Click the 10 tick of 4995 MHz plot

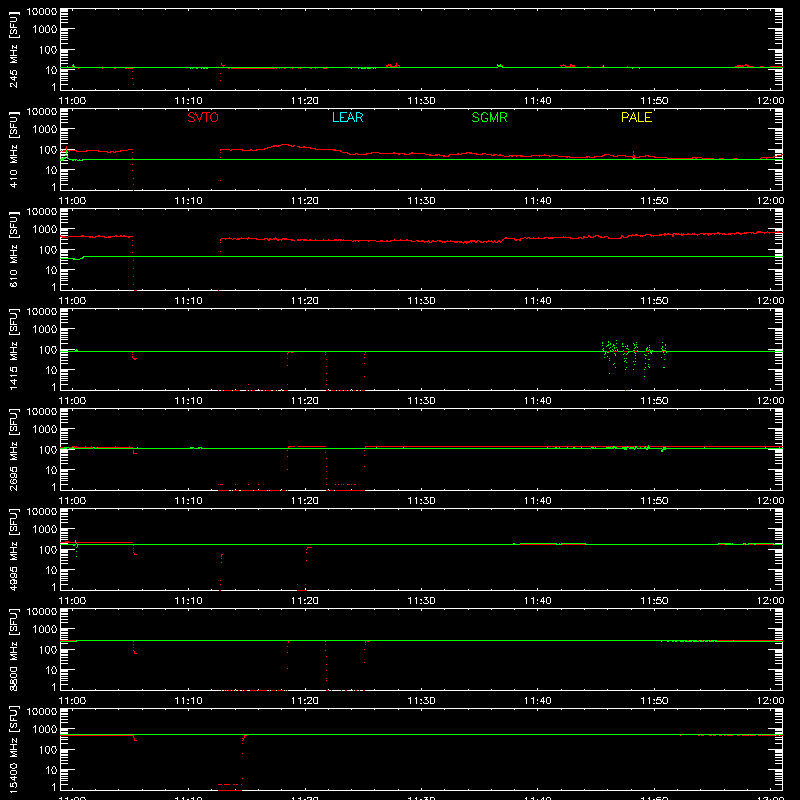point(51,570)
